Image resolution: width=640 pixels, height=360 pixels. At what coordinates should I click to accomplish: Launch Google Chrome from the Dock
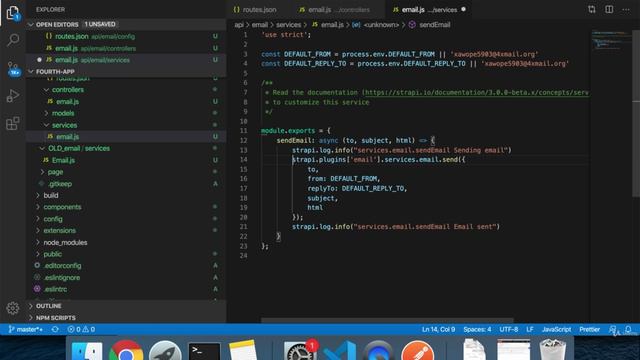point(126,350)
